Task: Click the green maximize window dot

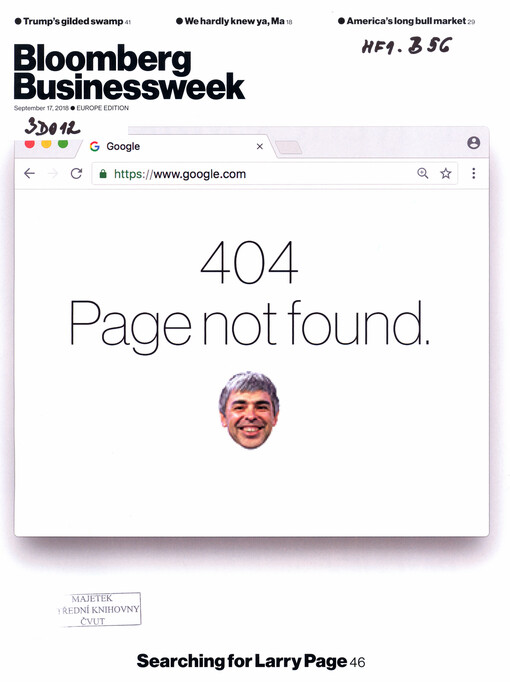Action: [x=63, y=144]
